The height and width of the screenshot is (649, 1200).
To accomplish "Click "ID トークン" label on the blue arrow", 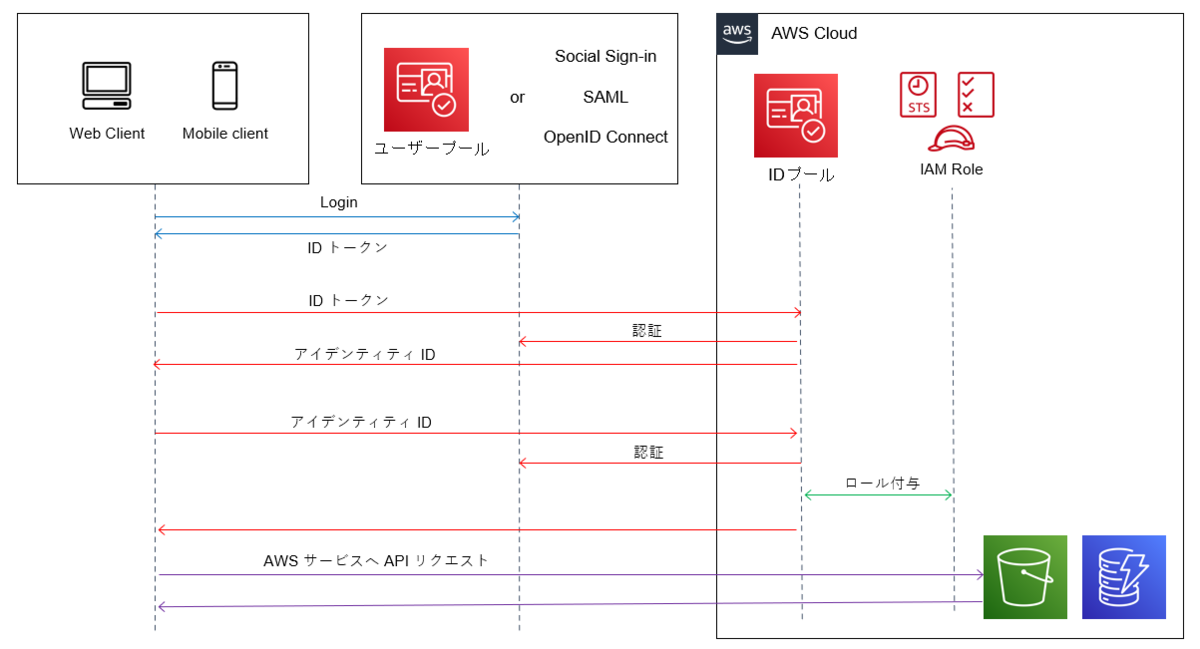I will (x=347, y=247).
